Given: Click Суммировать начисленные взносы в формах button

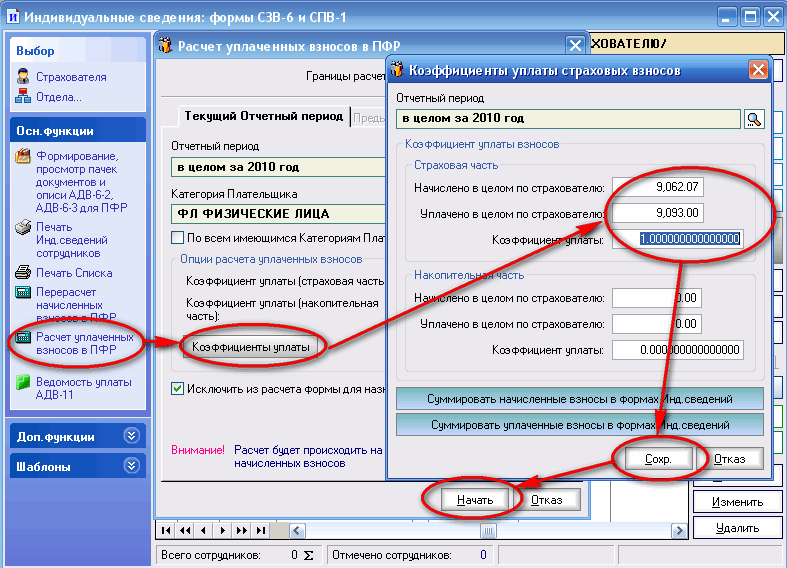Looking at the screenshot, I should tap(580, 399).
